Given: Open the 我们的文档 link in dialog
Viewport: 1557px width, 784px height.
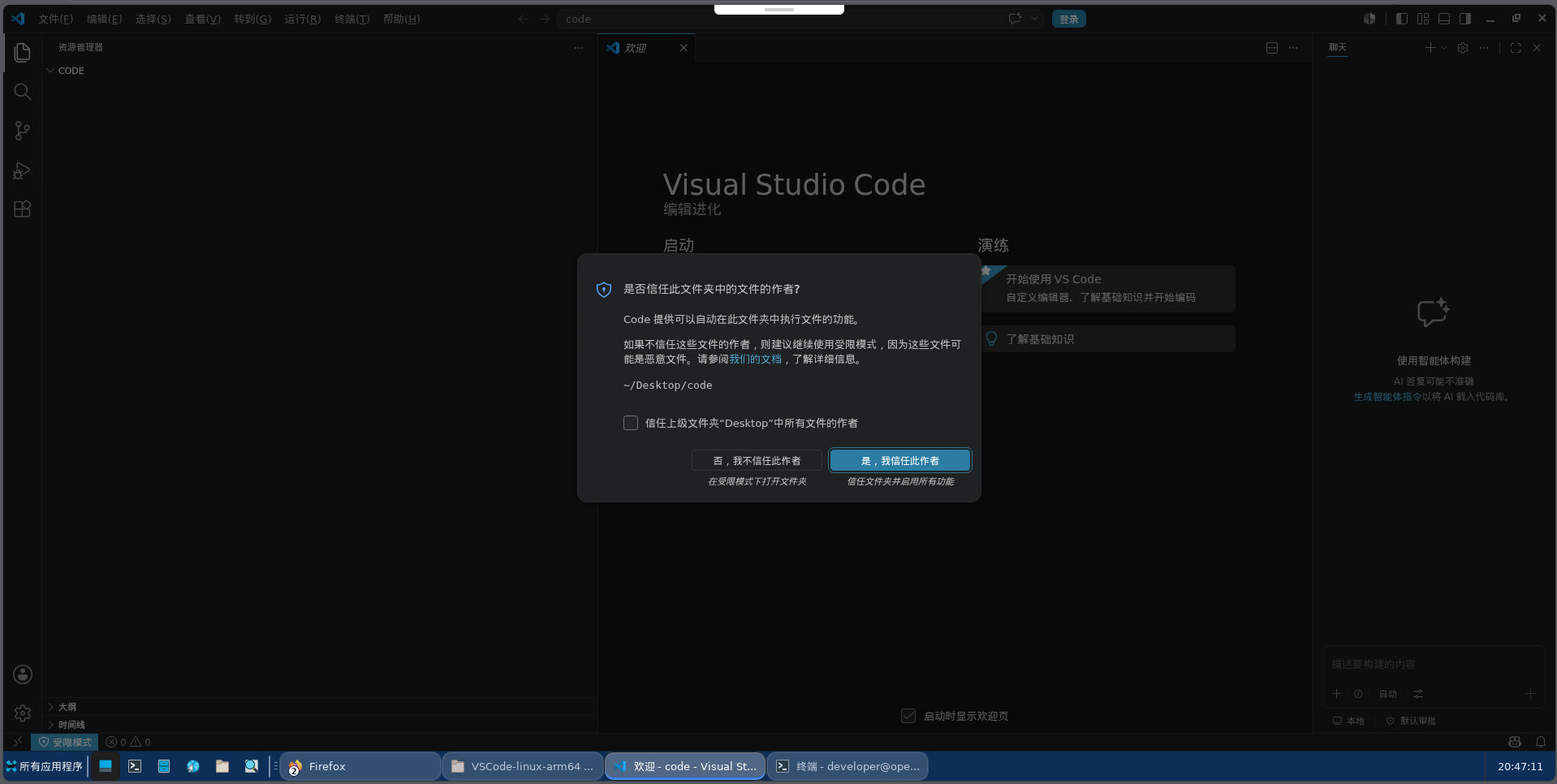Looking at the screenshot, I should click(756, 359).
